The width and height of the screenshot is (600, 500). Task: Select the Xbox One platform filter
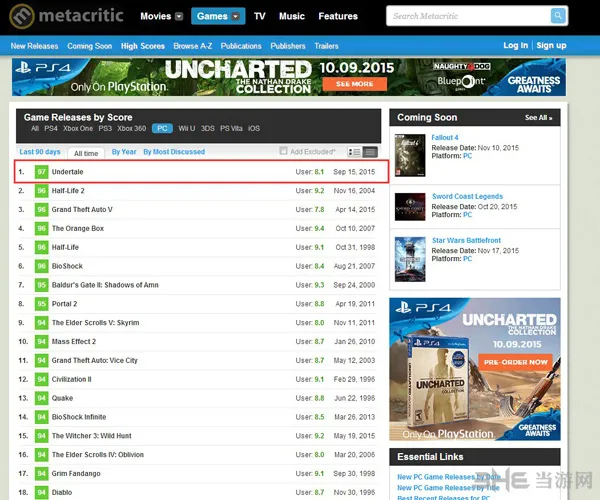78,129
